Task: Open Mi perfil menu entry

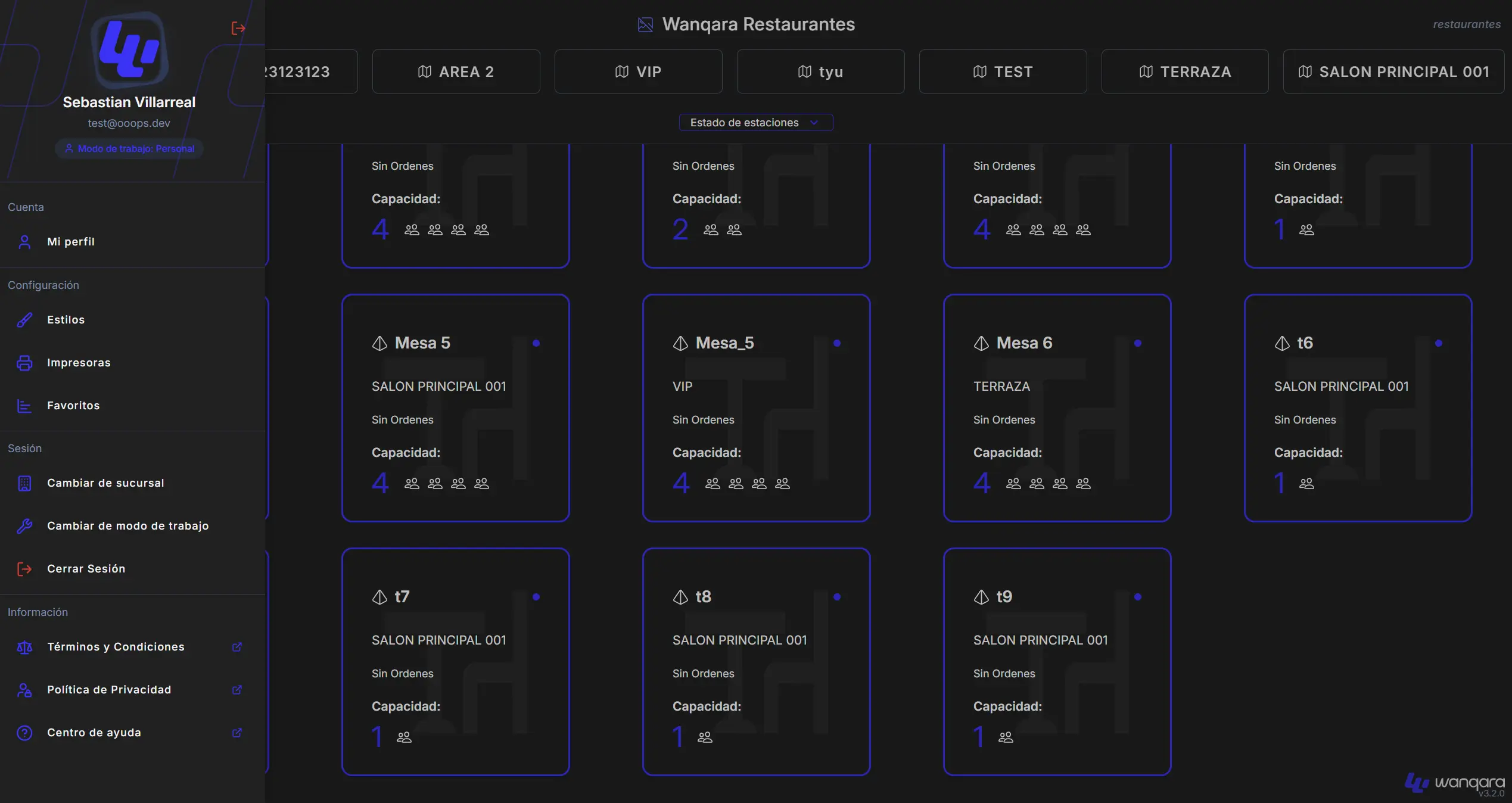Action: (x=132, y=242)
